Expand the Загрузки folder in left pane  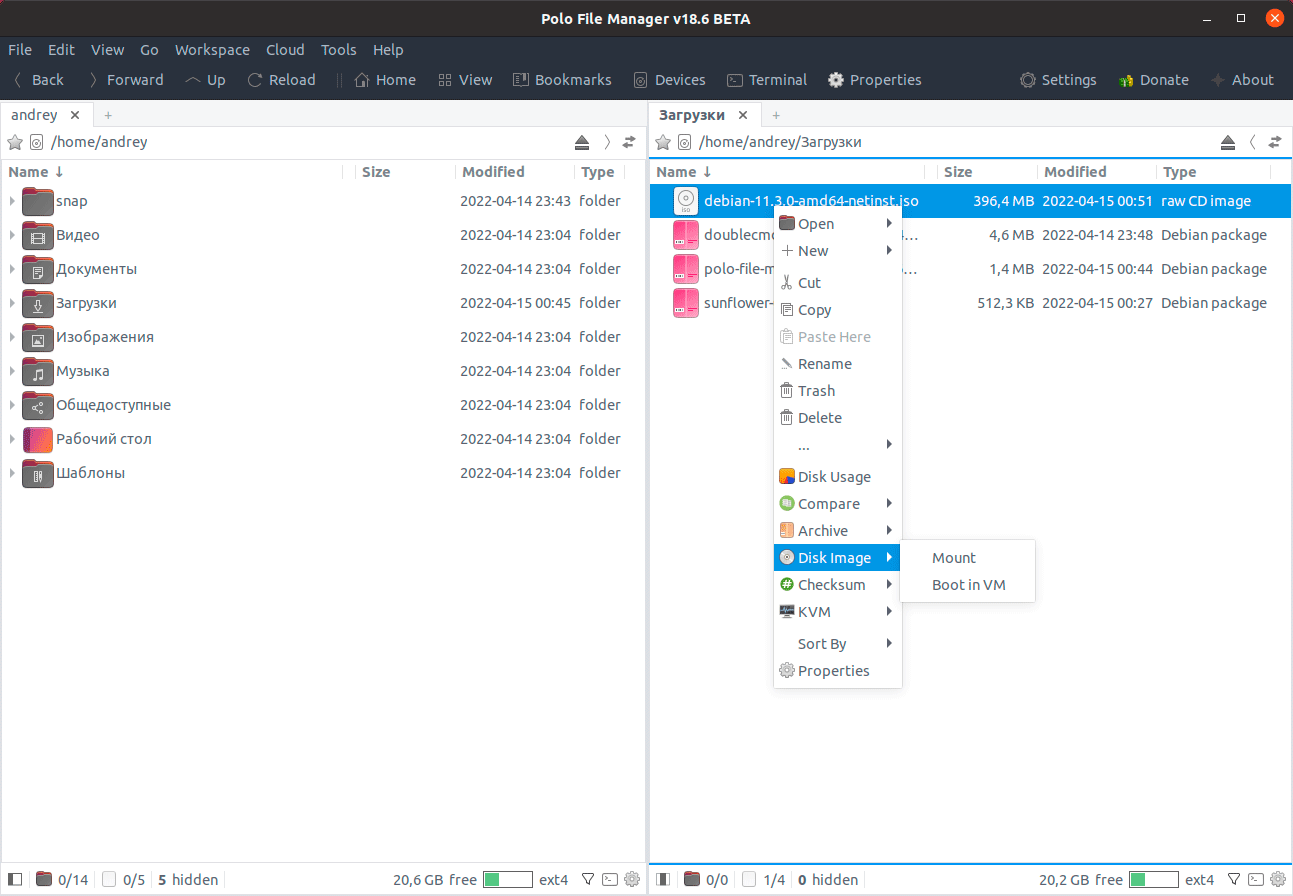click(12, 303)
